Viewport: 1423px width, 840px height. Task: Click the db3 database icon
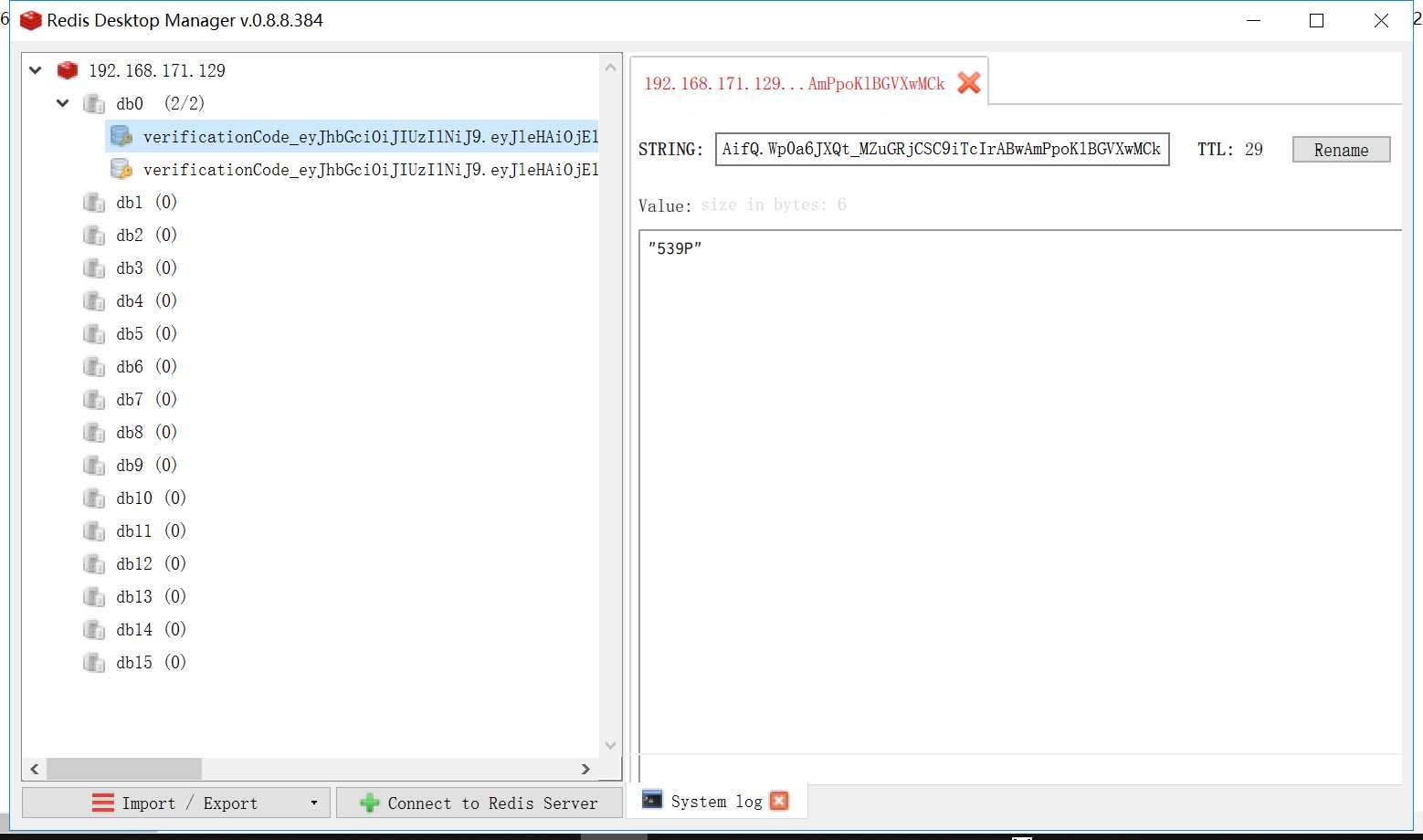click(x=94, y=268)
